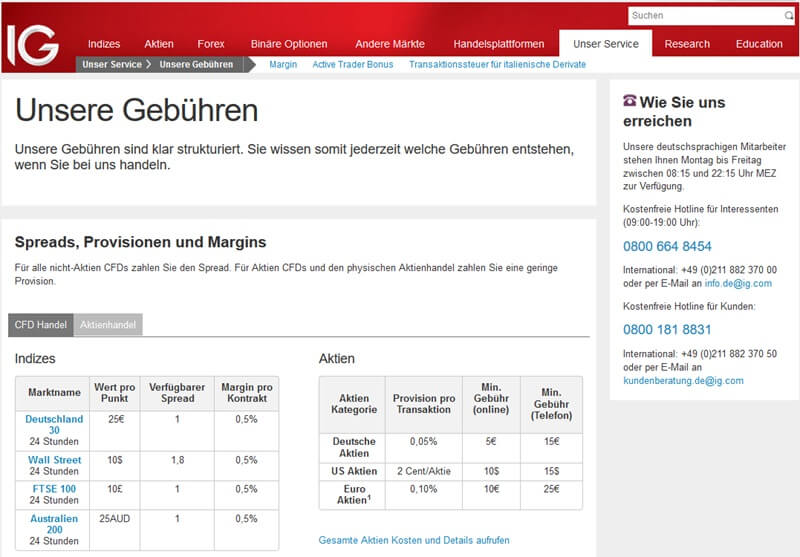
Task: Click the Aktien Kategorie column header
Action: 354,403
